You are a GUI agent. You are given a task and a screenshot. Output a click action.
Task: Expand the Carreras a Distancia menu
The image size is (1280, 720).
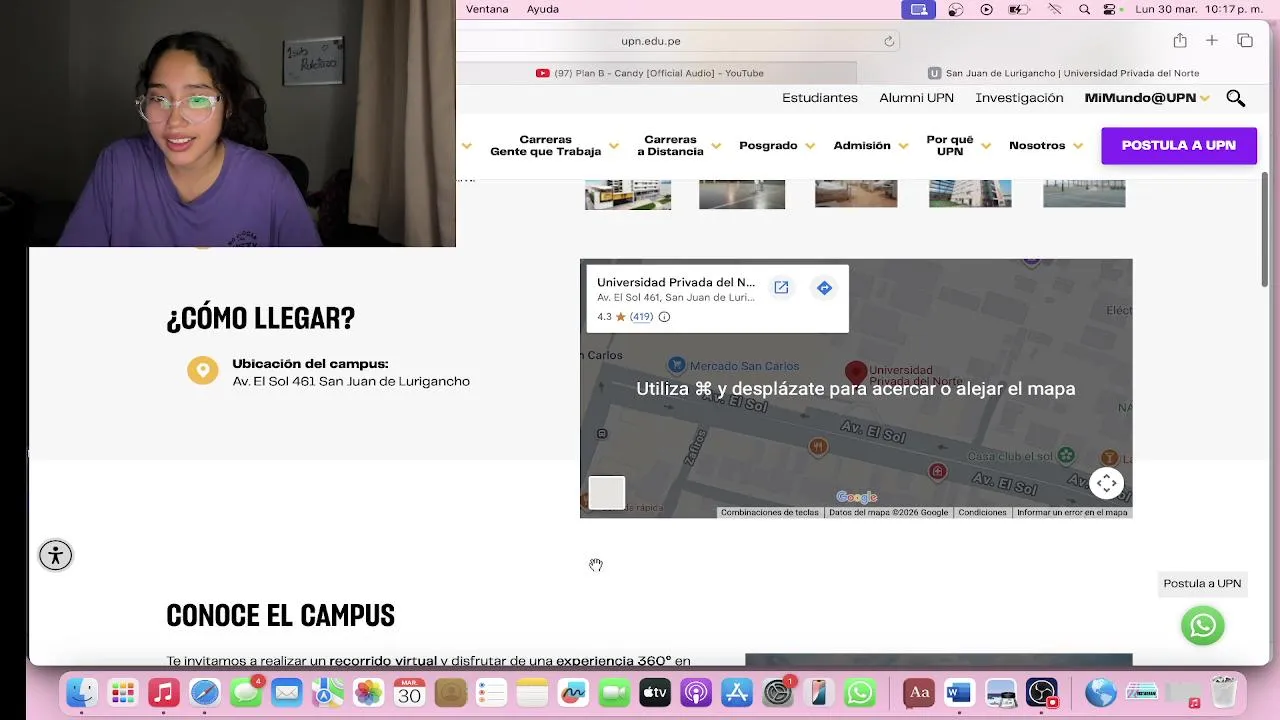click(x=678, y=146)
